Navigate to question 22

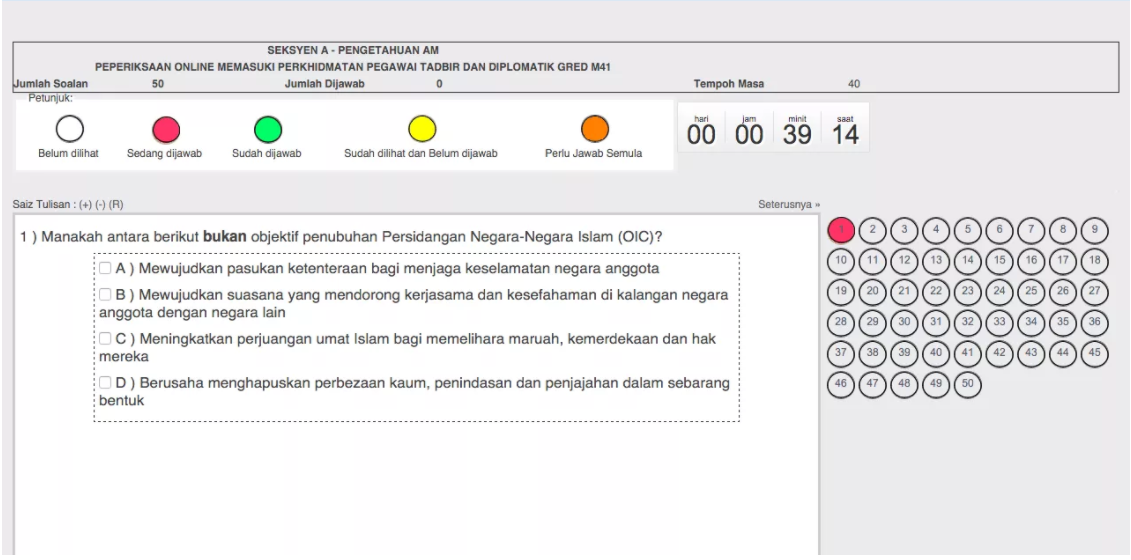936,292
